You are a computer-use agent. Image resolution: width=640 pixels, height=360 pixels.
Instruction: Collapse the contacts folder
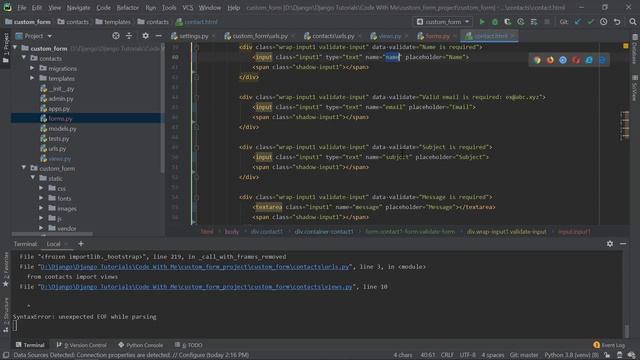(x=24, y=58)
